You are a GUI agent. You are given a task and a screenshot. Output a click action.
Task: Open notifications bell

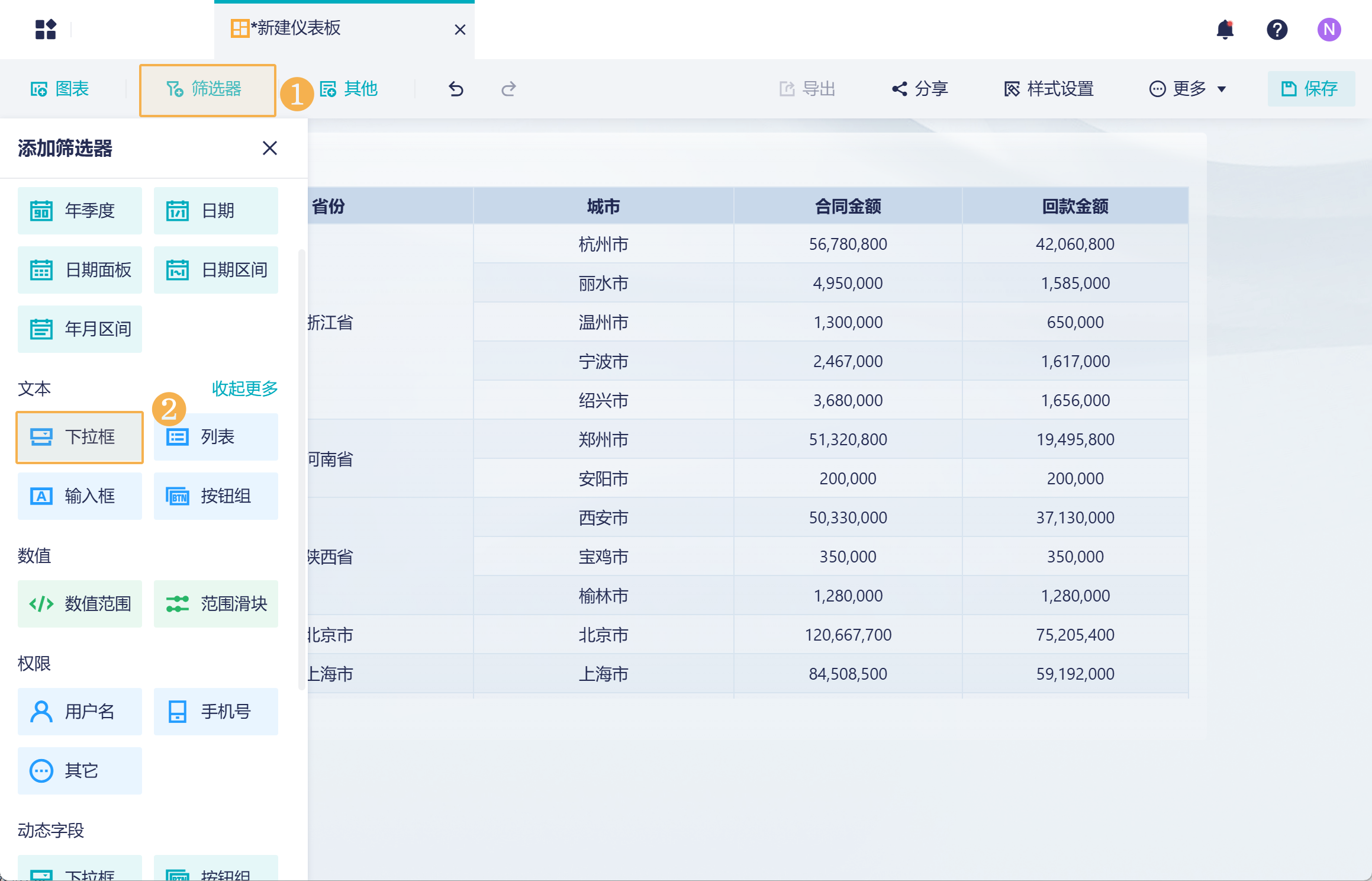(1225, 30)
